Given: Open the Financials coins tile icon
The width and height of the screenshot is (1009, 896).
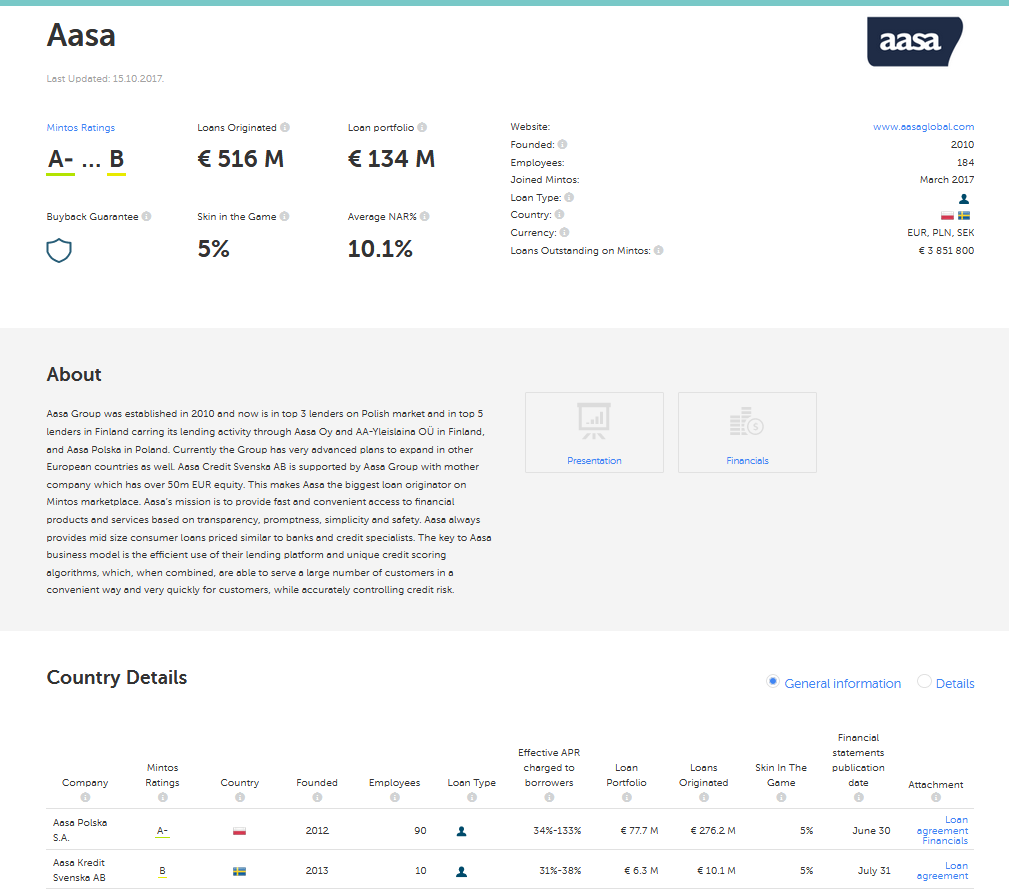Looking at the screenshot, I should pos(747,422).
